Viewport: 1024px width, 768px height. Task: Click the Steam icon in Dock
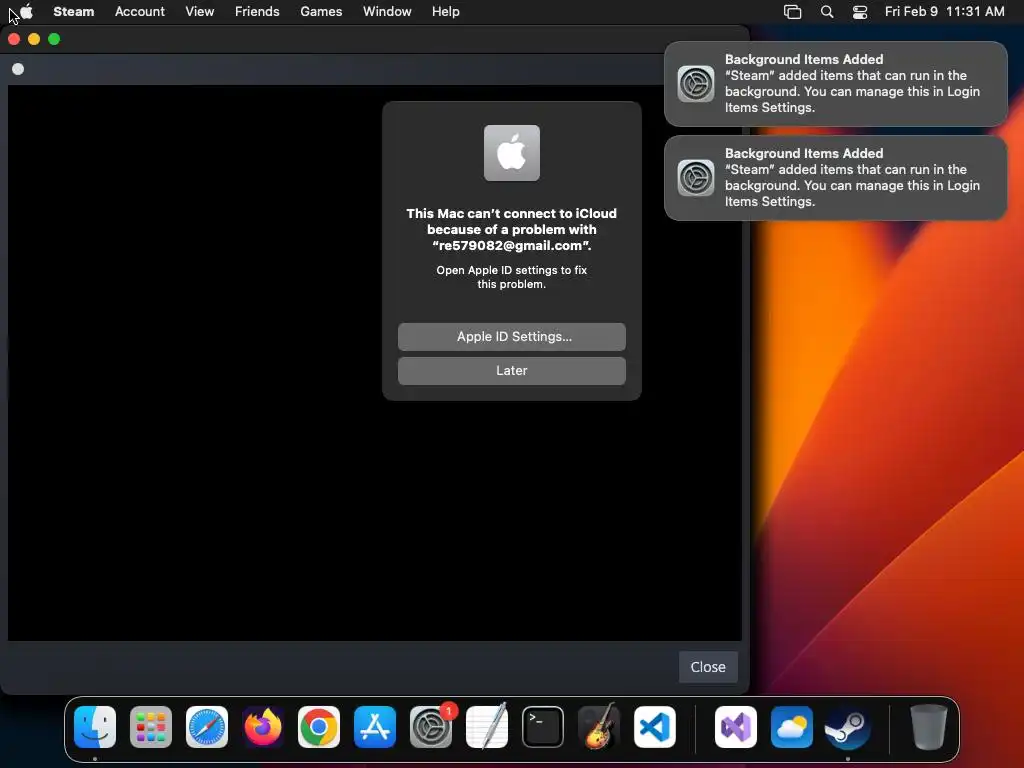pyautogui.click(x=848, y=727)
